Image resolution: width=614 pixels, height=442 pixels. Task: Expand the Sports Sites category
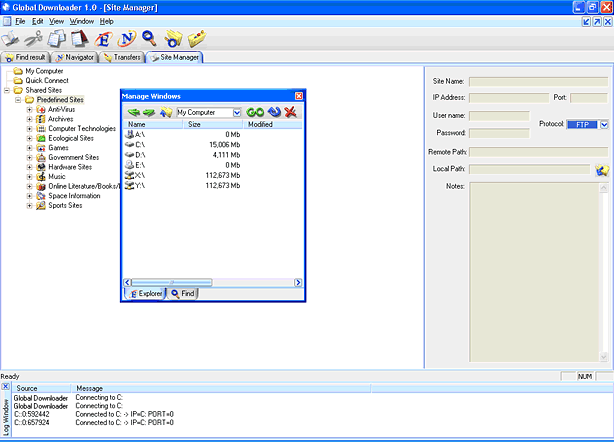29,205
